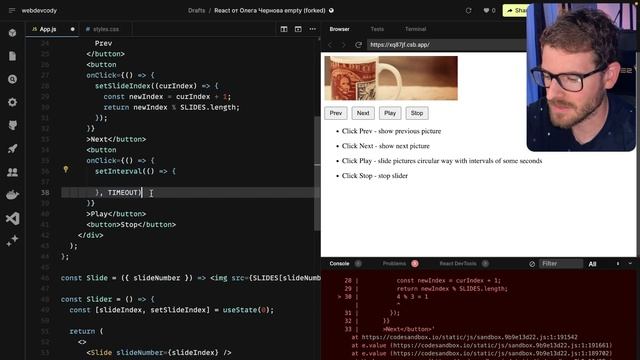Reload the preview browser page
Screen dimensions: 640x360
[358, 45]
